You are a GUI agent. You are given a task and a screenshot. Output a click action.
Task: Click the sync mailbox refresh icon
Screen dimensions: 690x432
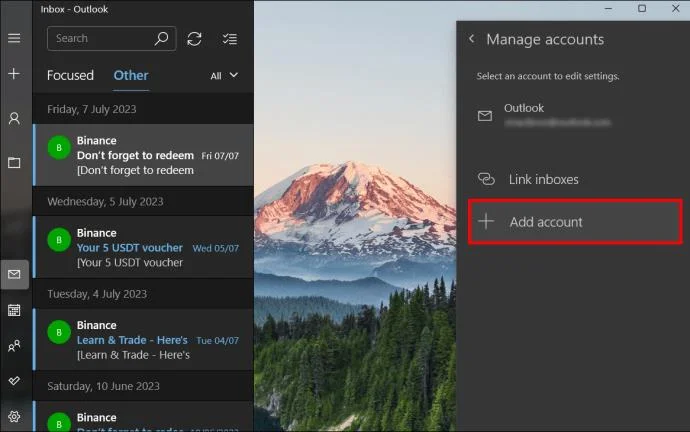point(194,39)
